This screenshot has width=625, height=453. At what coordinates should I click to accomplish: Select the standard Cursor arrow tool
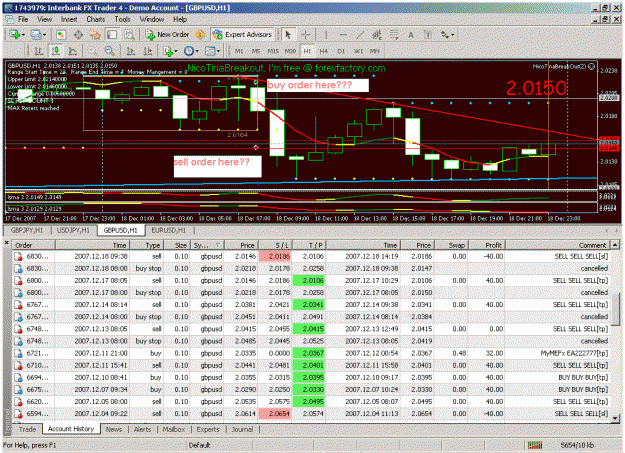coord(288,35)
